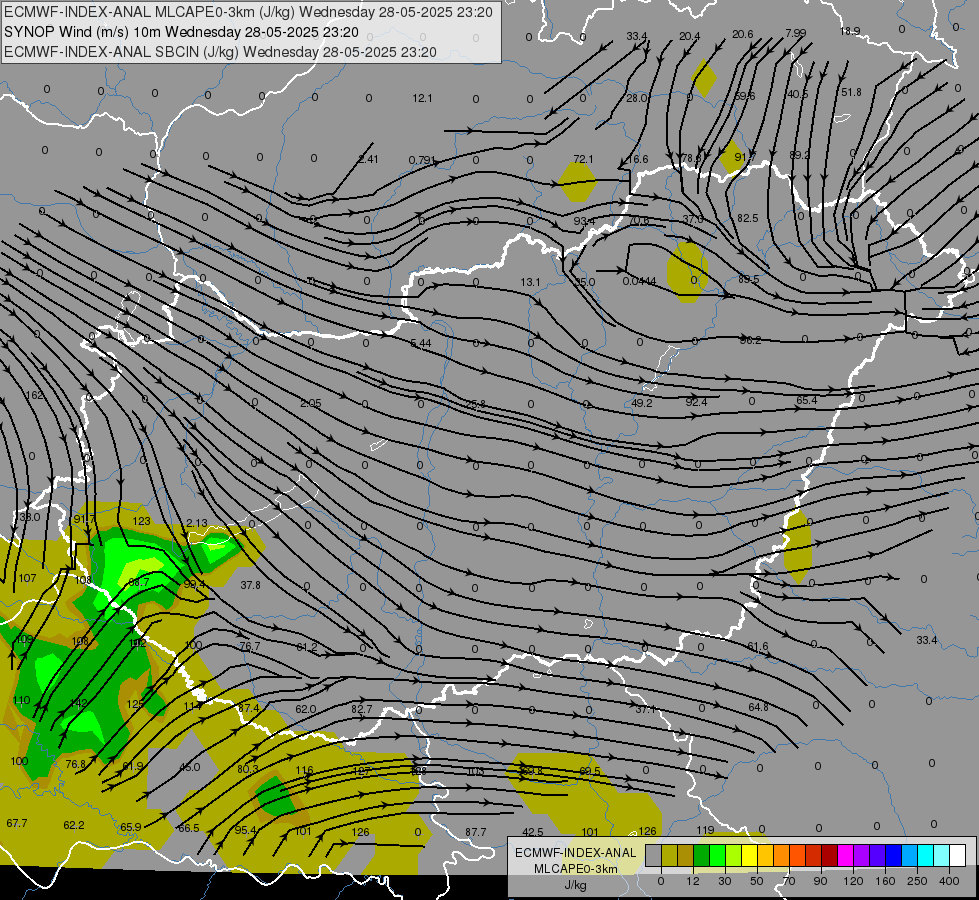Click the map value 0.791
The width and height of the screenshot is (979, 900).
click(423, 160)
